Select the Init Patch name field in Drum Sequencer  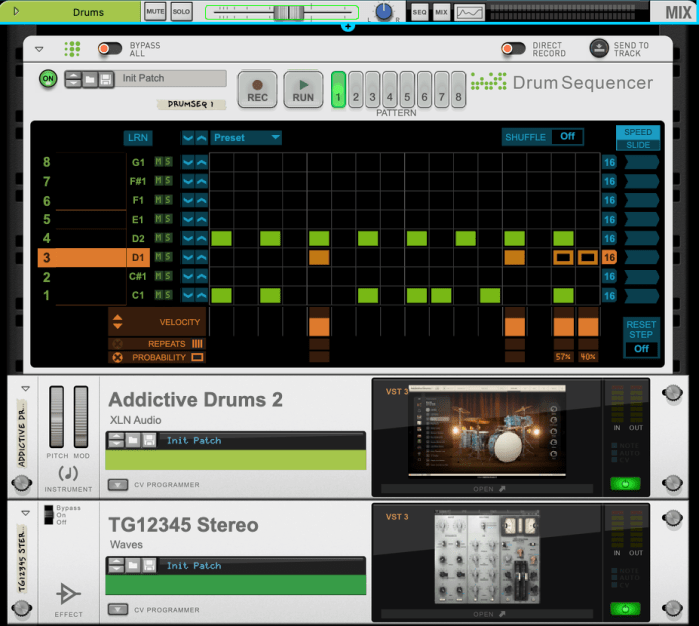(x=171, y=79)
